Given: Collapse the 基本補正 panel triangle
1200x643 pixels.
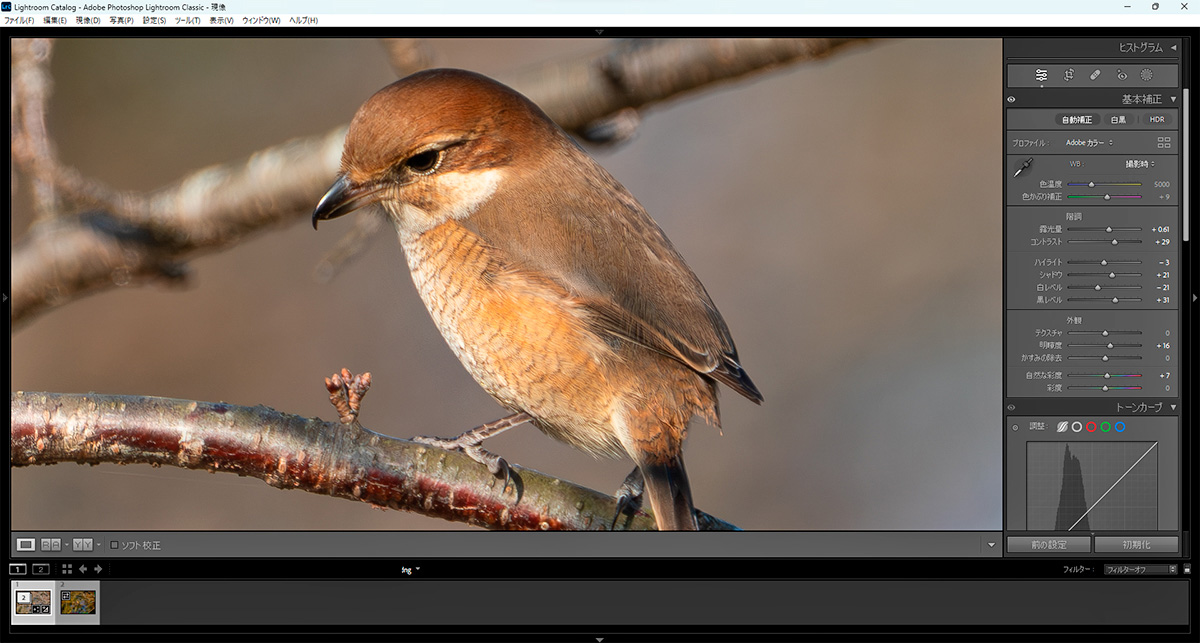Looking at the screenshot, I should [1173, 100].
